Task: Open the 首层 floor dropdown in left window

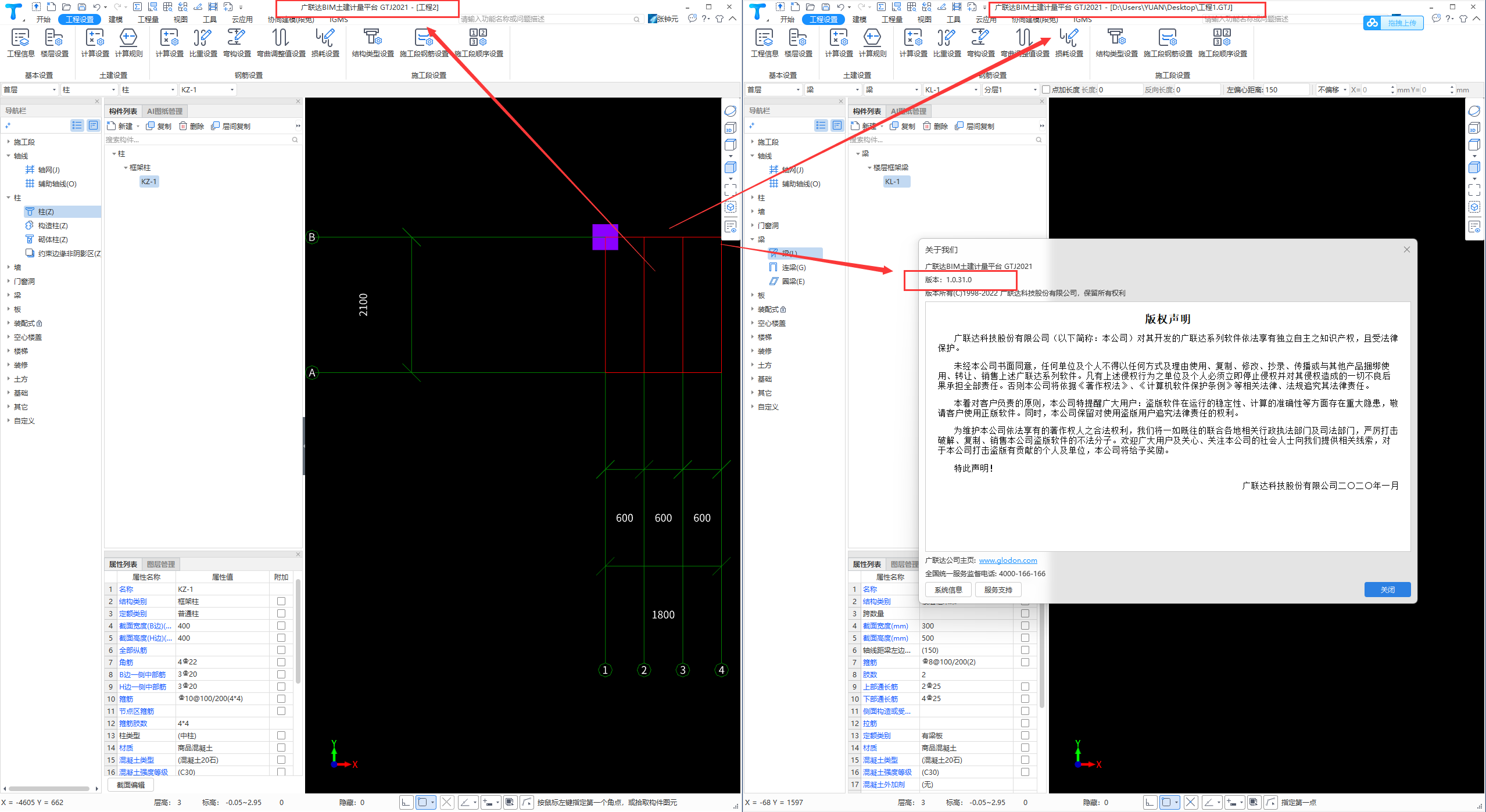Action: 30,89
